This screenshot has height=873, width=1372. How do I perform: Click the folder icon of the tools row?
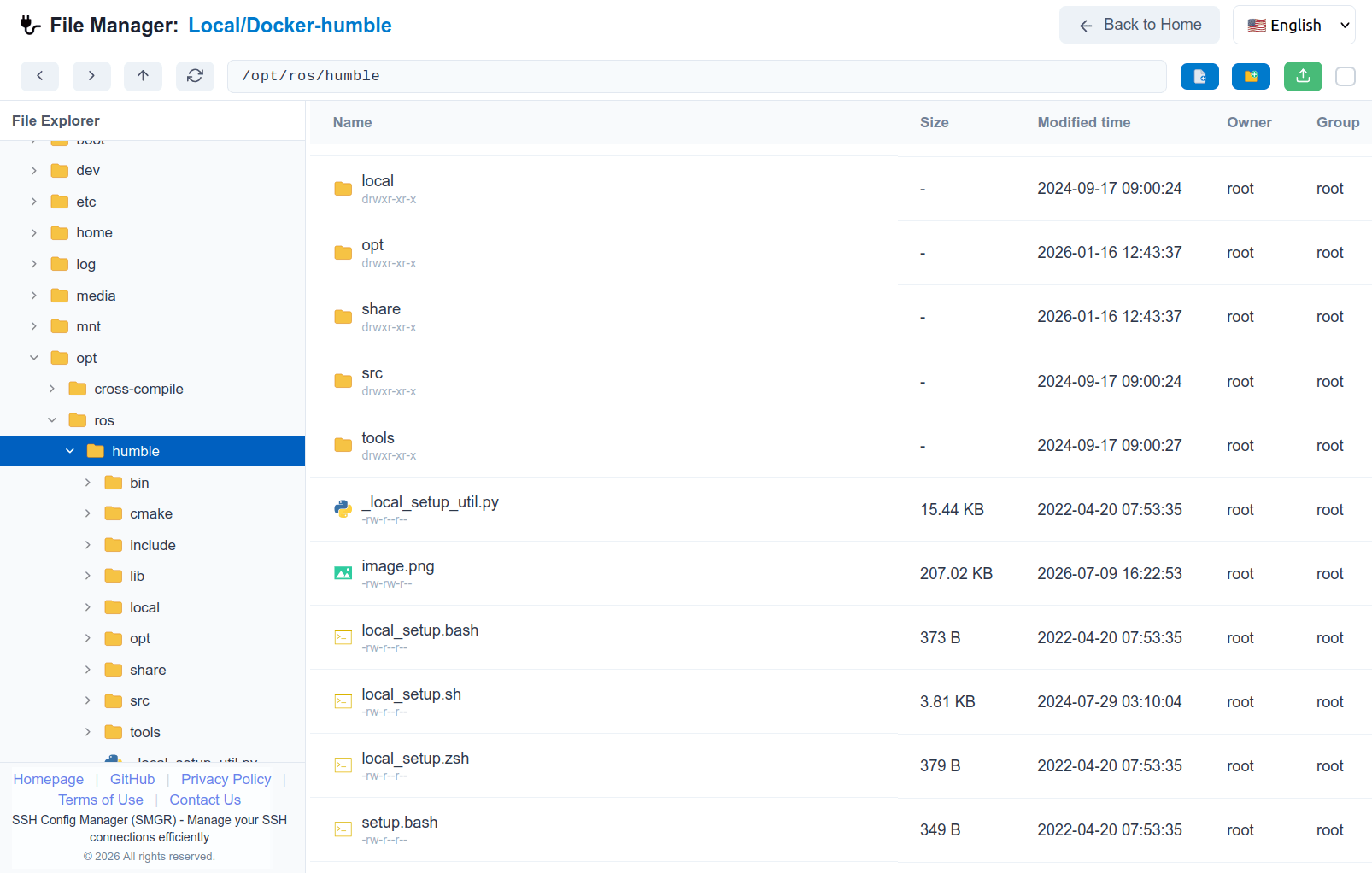343,445
